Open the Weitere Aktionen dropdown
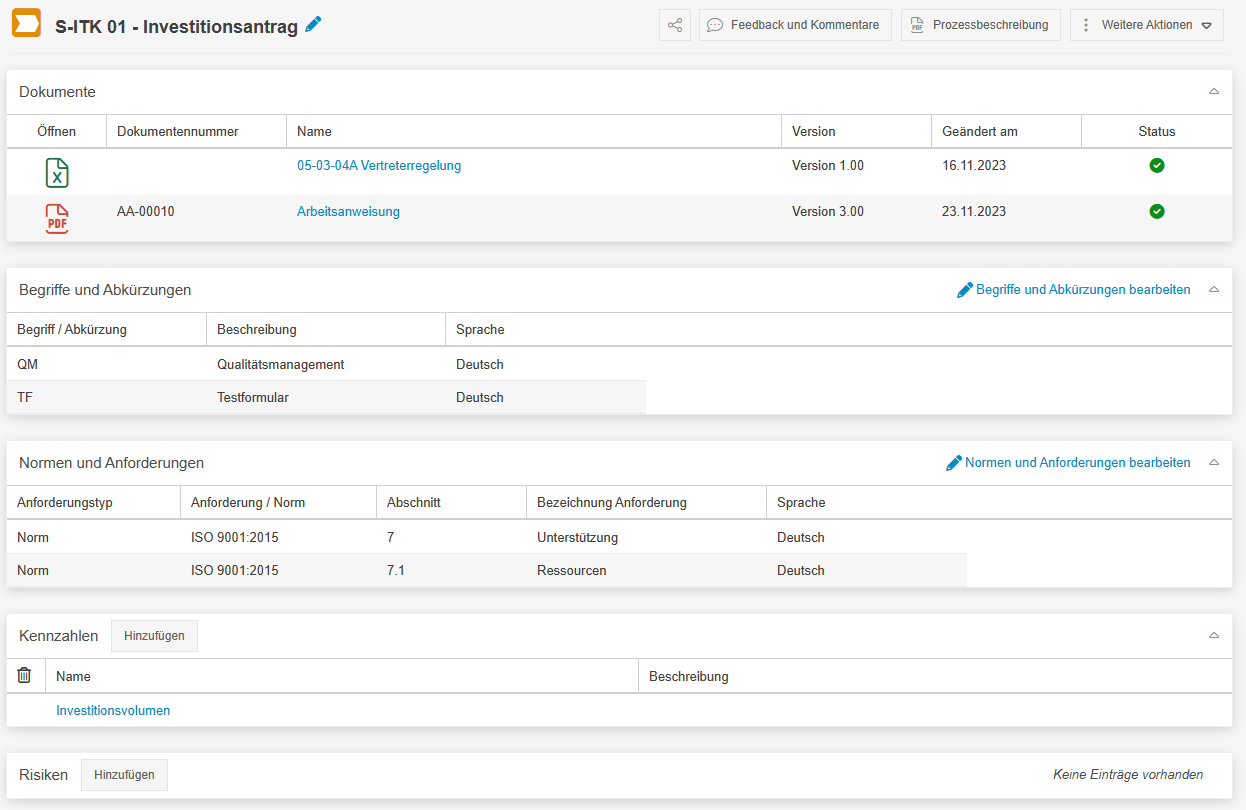 tap(1147, 25)
